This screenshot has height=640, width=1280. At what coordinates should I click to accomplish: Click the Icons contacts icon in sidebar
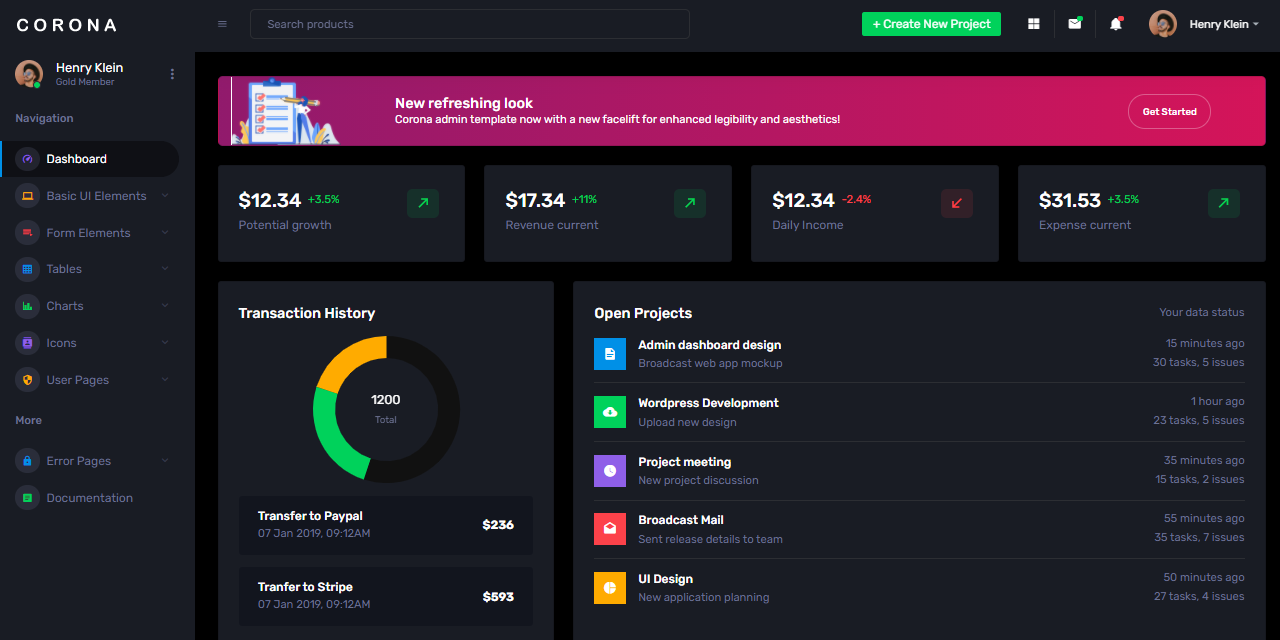click(28, 343)
